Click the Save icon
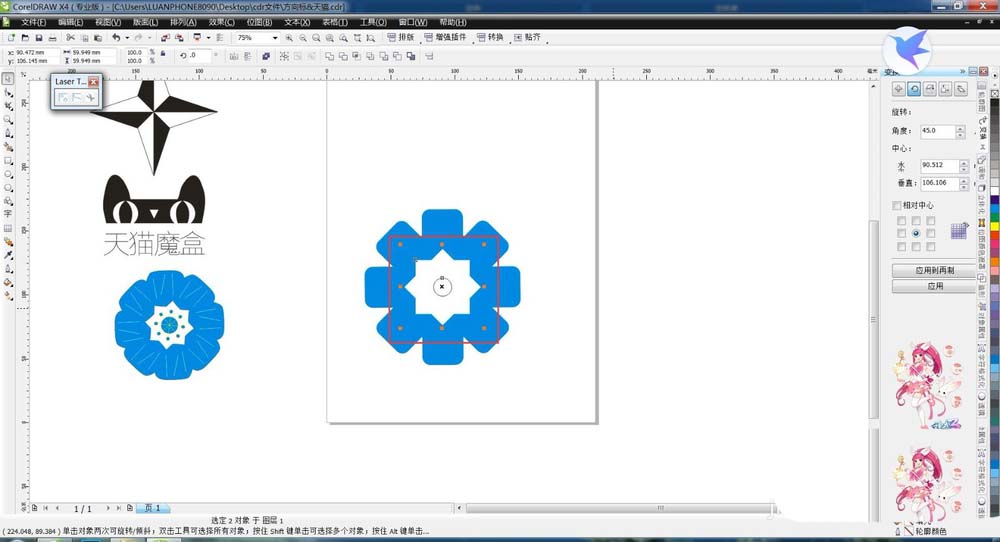 coord(38,38)
